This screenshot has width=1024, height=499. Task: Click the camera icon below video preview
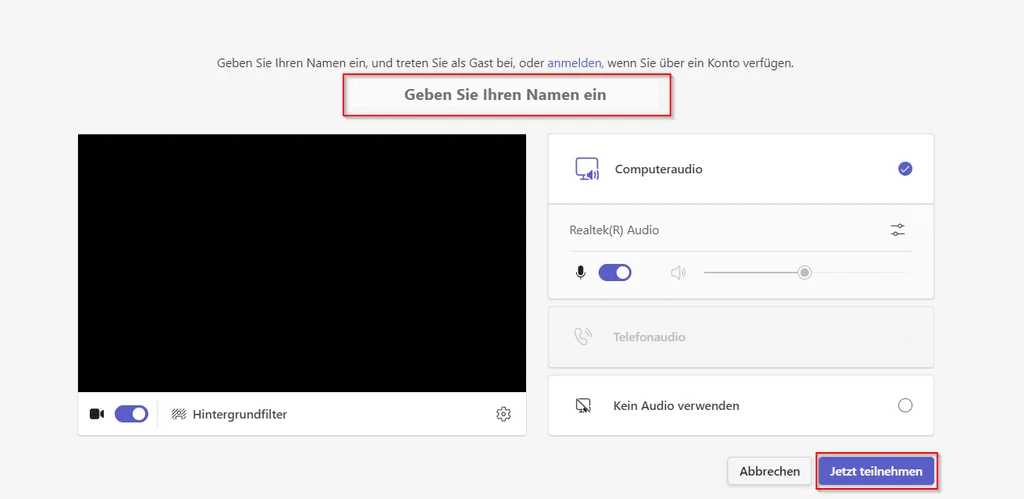[97, 414]
